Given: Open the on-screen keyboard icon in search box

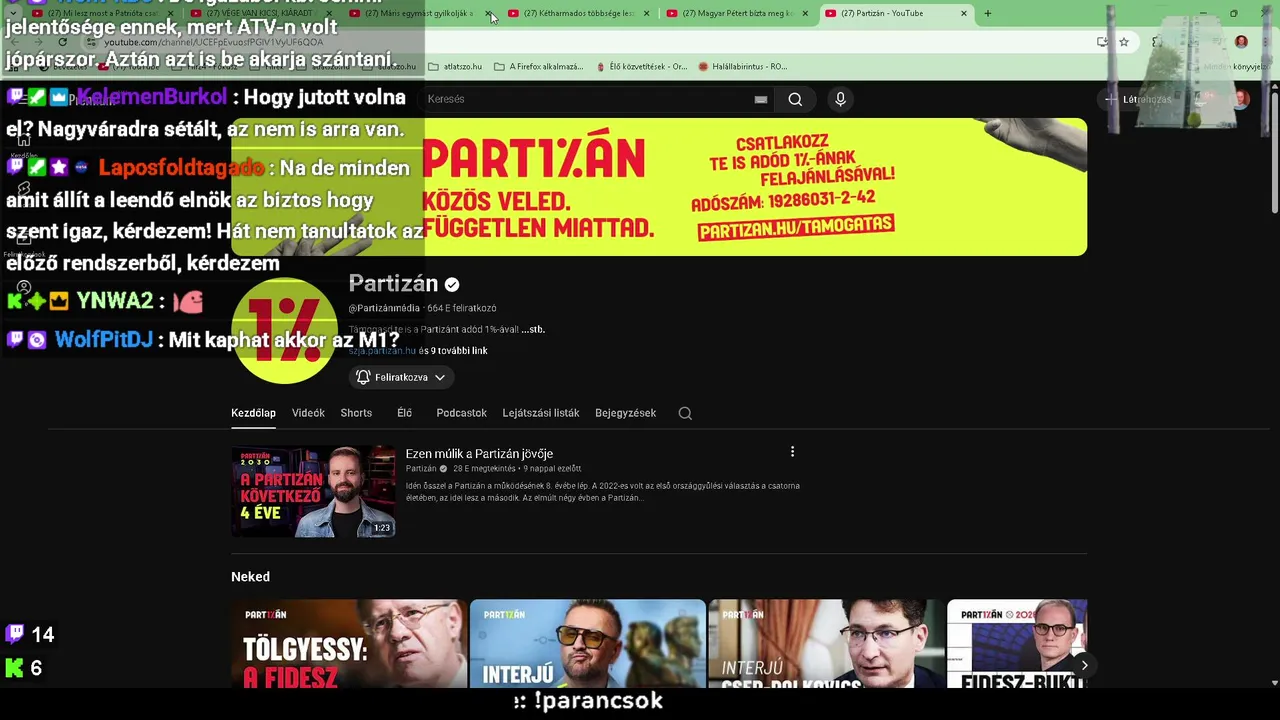Looking at the screenshot, I should (x=761, y=99).
